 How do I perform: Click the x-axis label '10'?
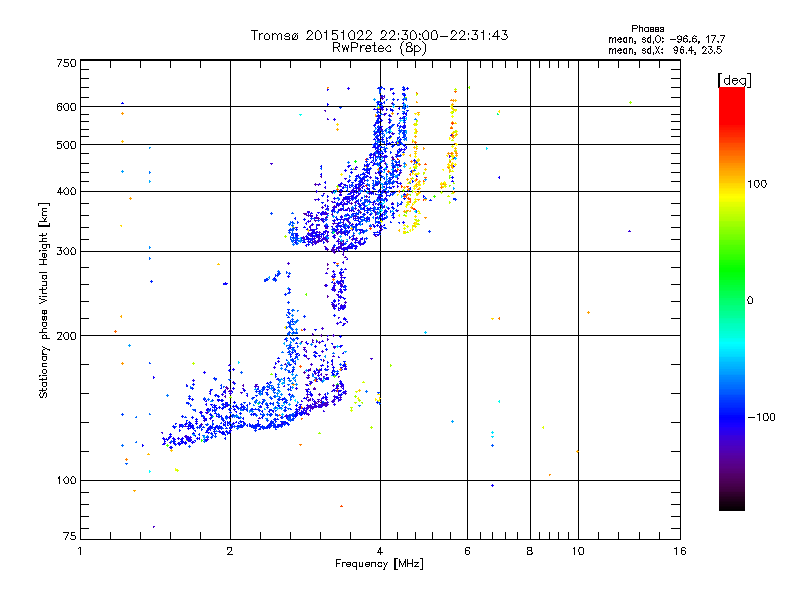point(578,551)
